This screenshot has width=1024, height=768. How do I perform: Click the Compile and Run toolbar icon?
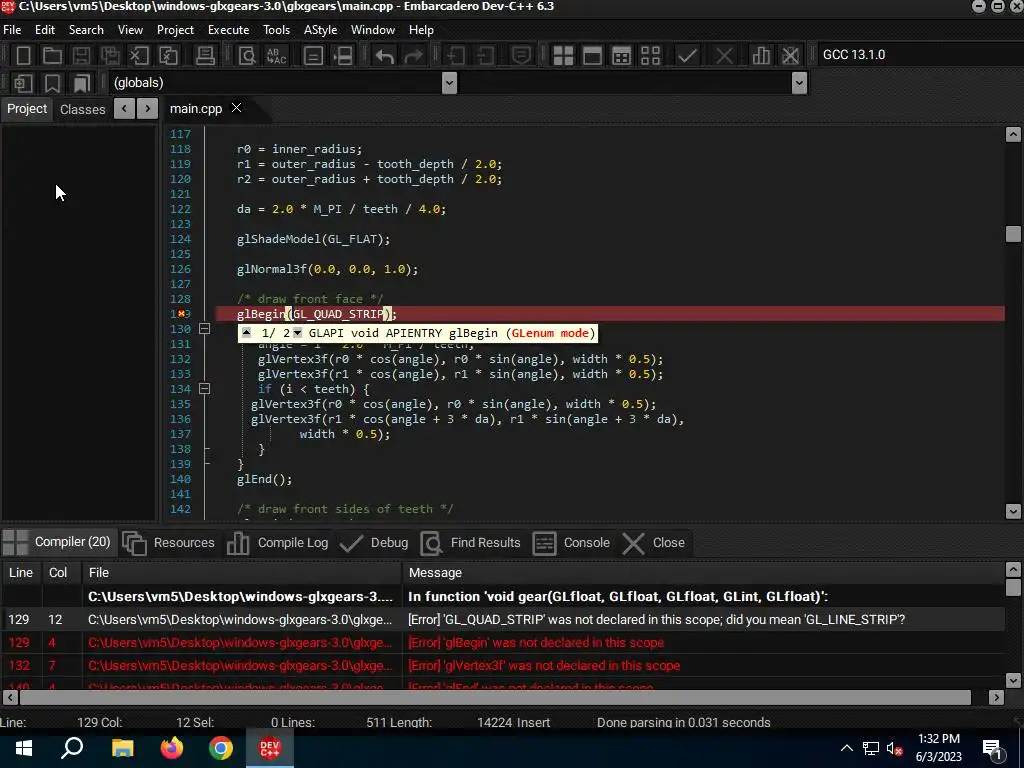point(621,56)
